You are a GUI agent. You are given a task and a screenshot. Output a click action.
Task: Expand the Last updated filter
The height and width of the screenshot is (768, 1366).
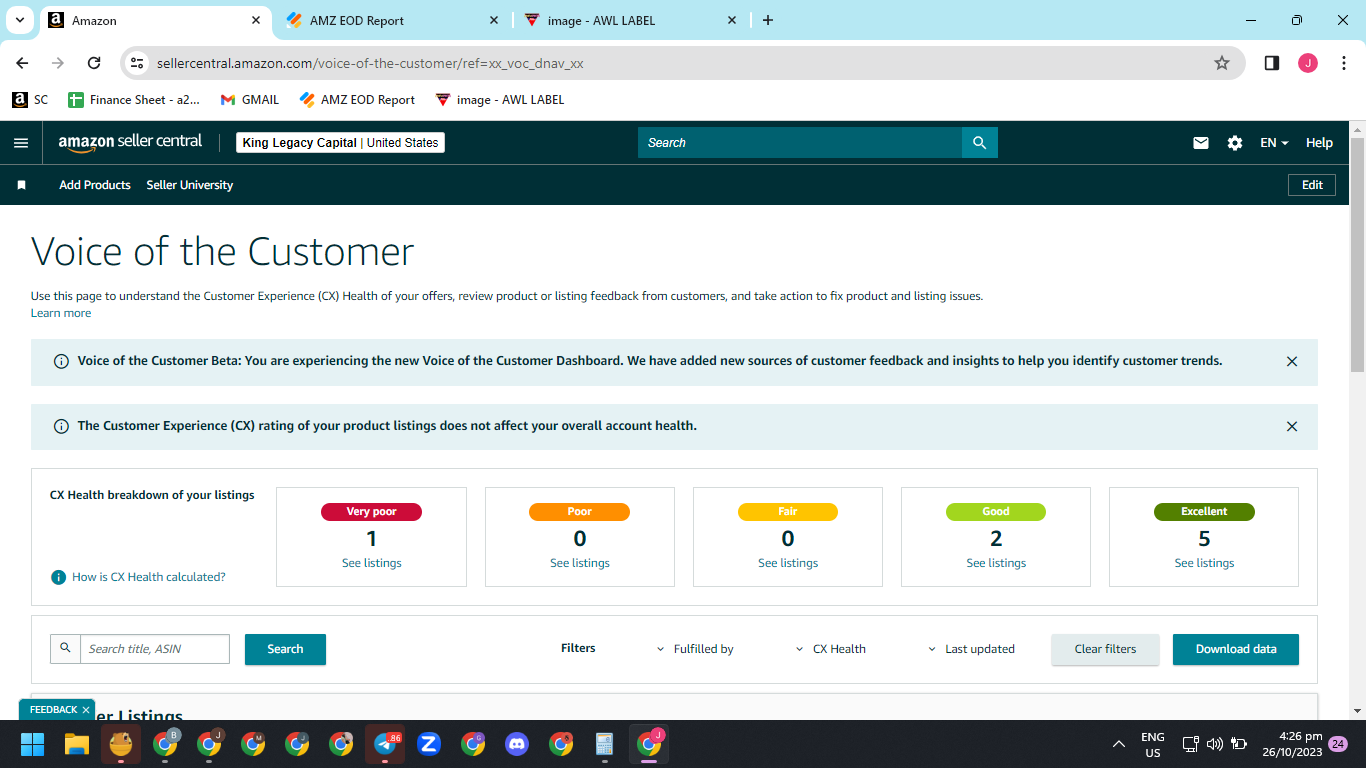coord(971,649)
